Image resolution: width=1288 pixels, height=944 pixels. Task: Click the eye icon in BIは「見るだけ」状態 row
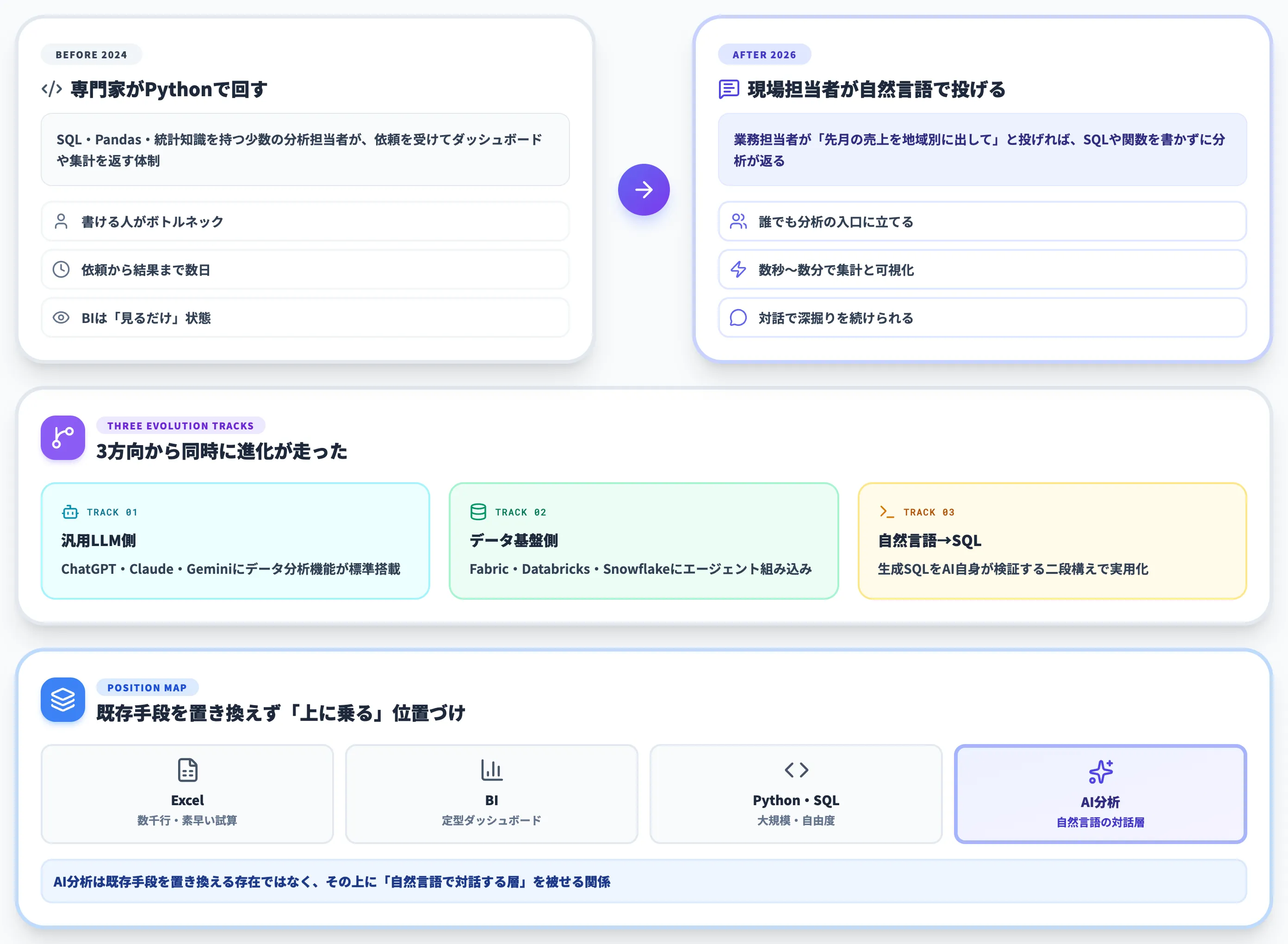coord(61,318)
